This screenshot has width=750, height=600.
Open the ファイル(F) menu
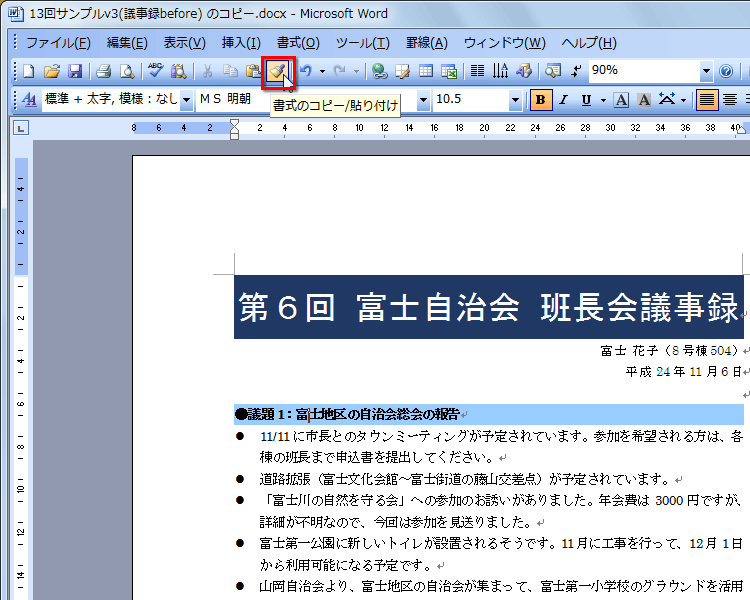[58, 43]
